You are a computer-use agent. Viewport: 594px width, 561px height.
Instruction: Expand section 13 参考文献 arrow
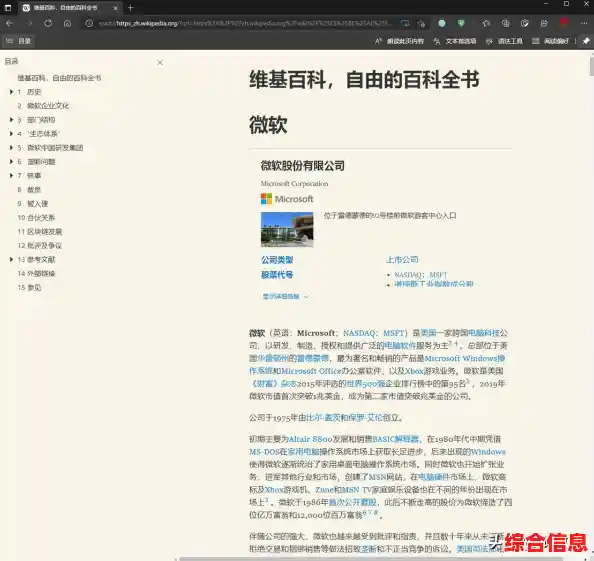coord(11,259)
